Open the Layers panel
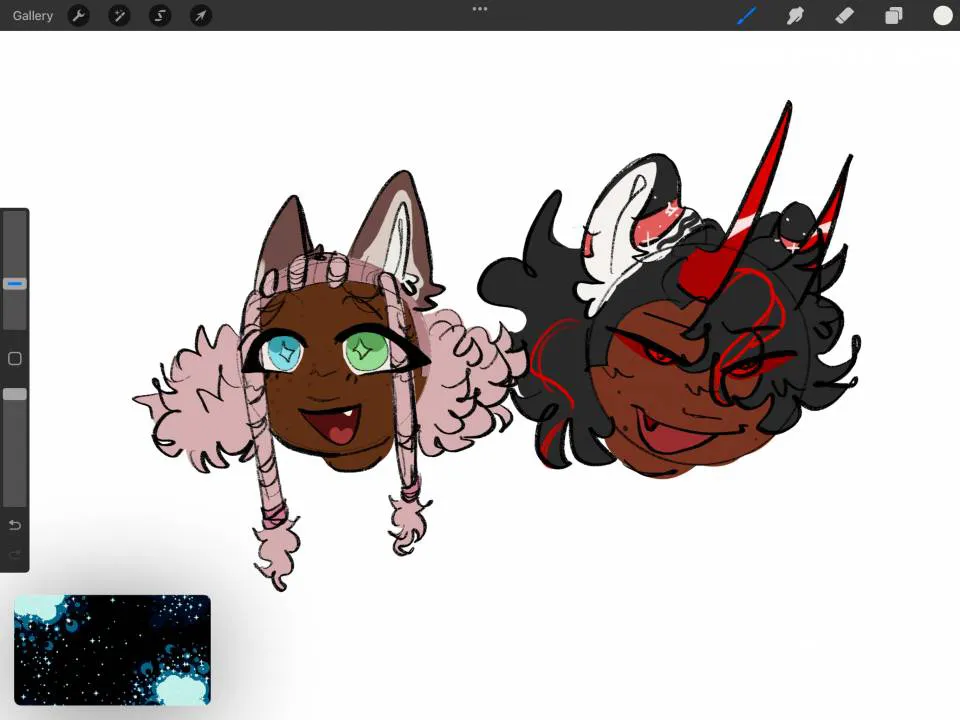 [x=894, y=16]
